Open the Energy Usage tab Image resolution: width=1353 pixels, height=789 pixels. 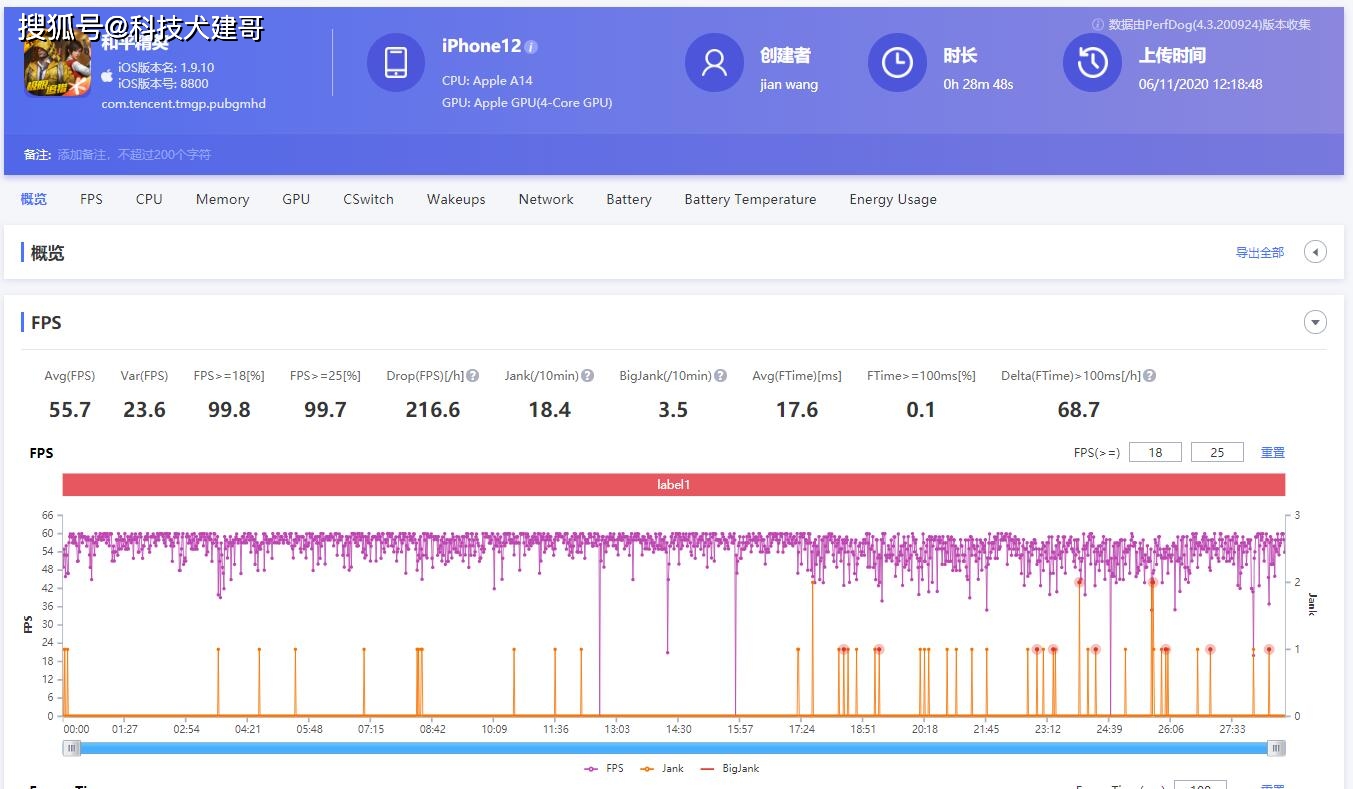pos(893,199)
